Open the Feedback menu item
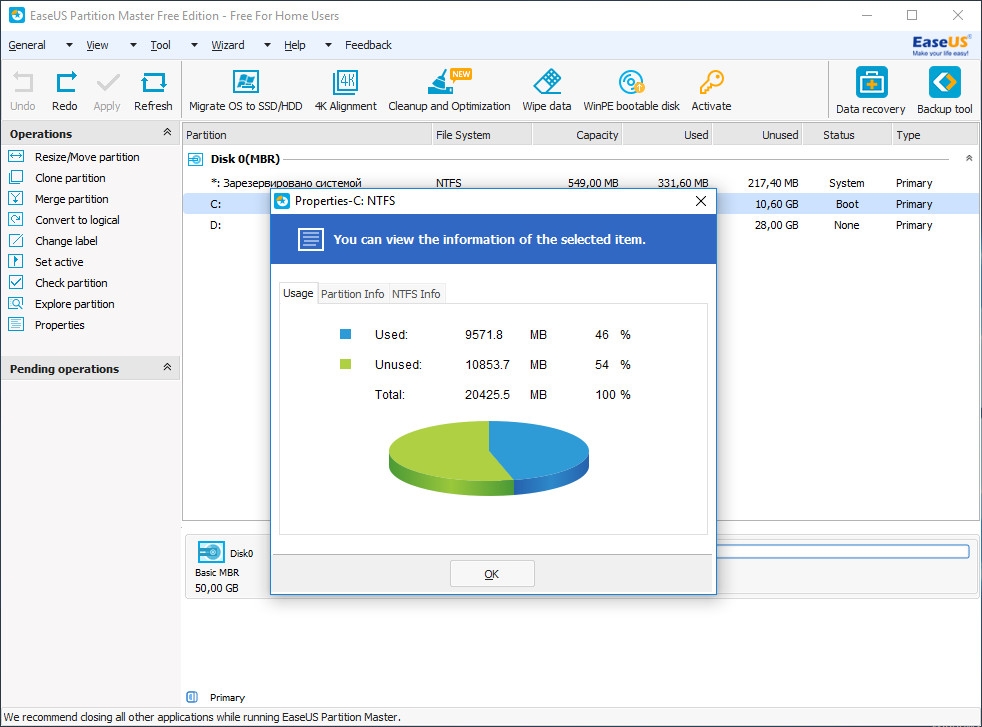This screenshot has height=727, width=982. click(368, 45)
